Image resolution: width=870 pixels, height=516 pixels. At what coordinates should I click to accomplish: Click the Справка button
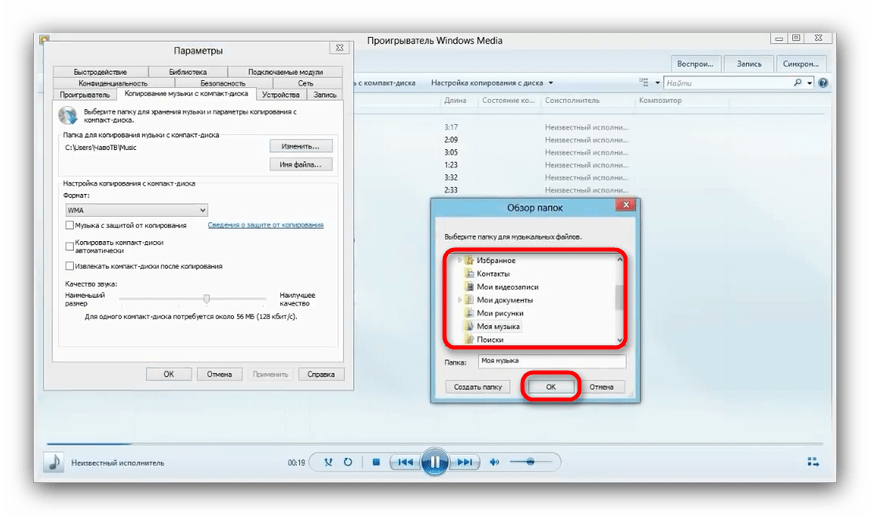(x=321, y=375)
